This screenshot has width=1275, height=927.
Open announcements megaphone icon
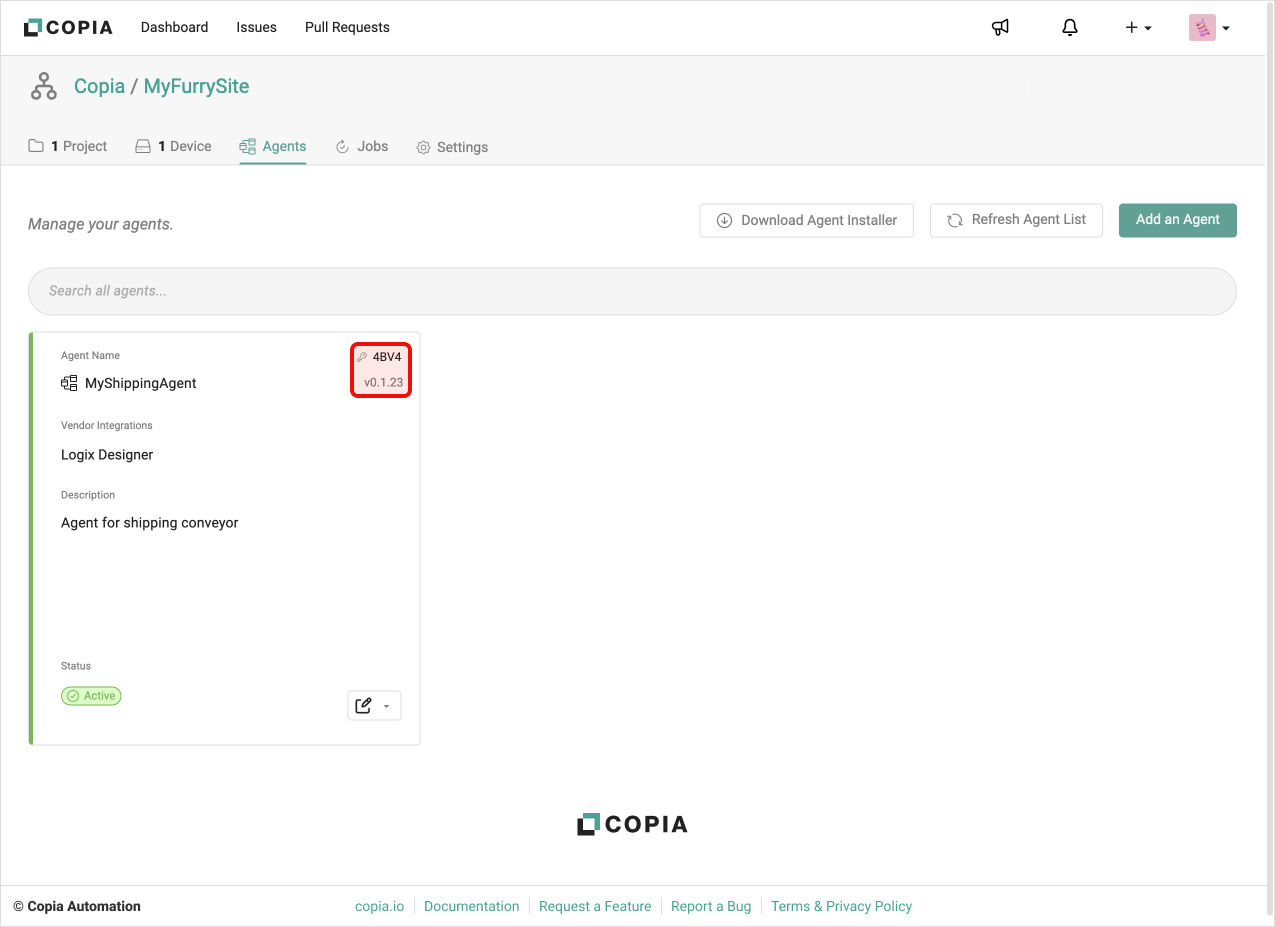click(1000, 27)
